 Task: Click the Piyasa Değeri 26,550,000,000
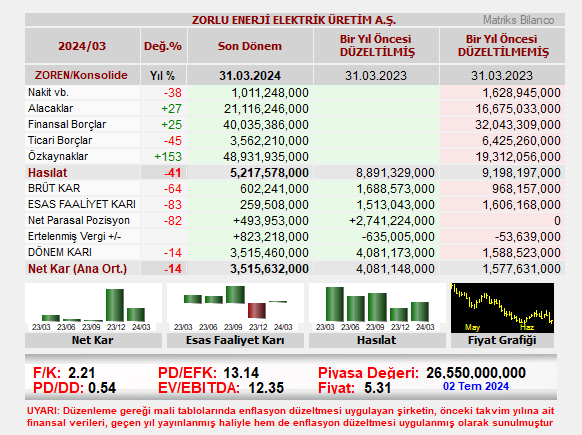pos(476,373)
